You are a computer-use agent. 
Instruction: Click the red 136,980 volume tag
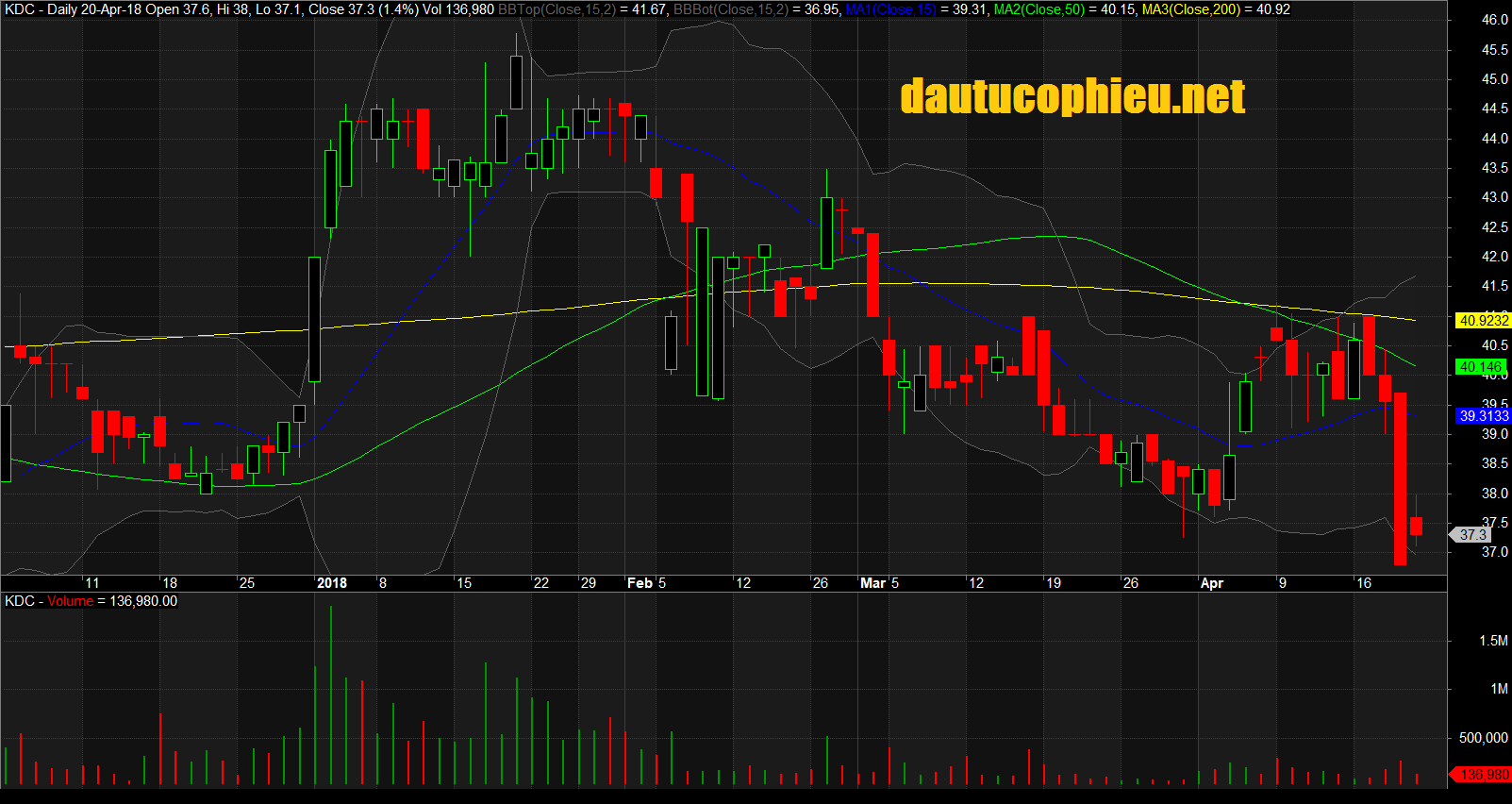1483,775
